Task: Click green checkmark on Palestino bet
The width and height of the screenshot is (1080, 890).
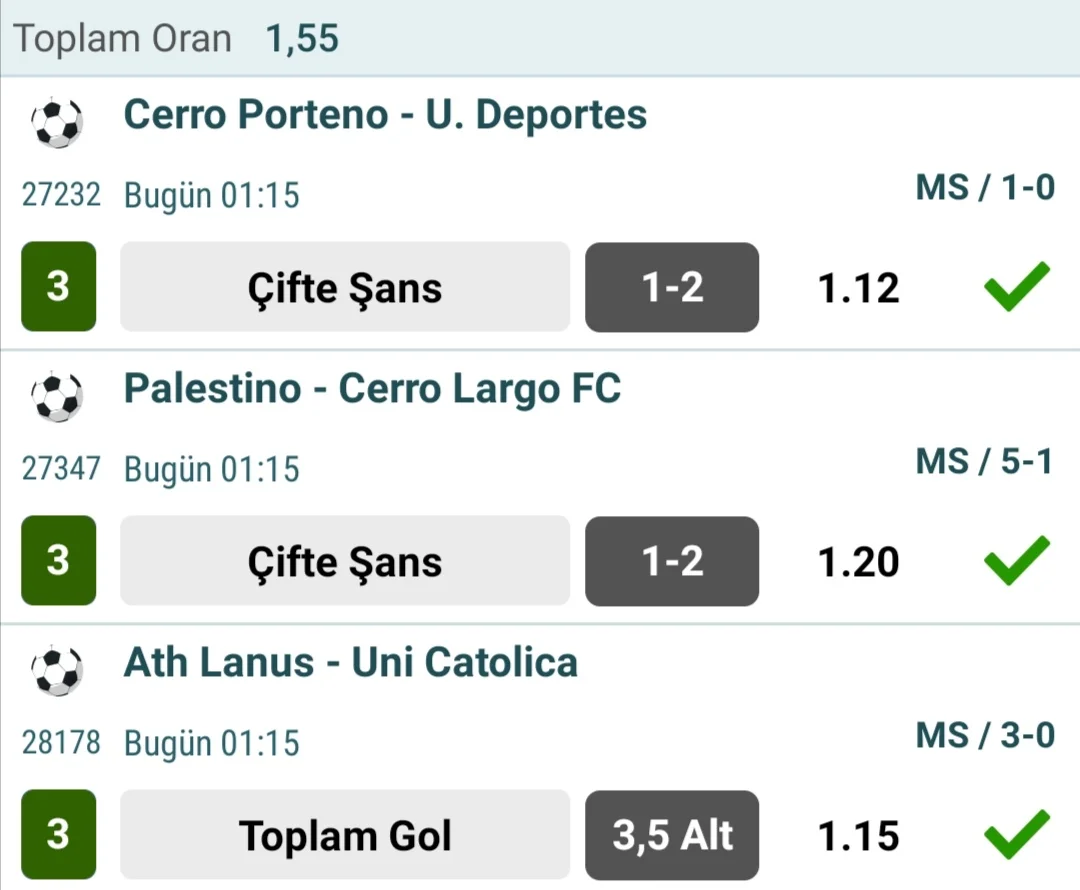Action: [x=1016, y=561]
